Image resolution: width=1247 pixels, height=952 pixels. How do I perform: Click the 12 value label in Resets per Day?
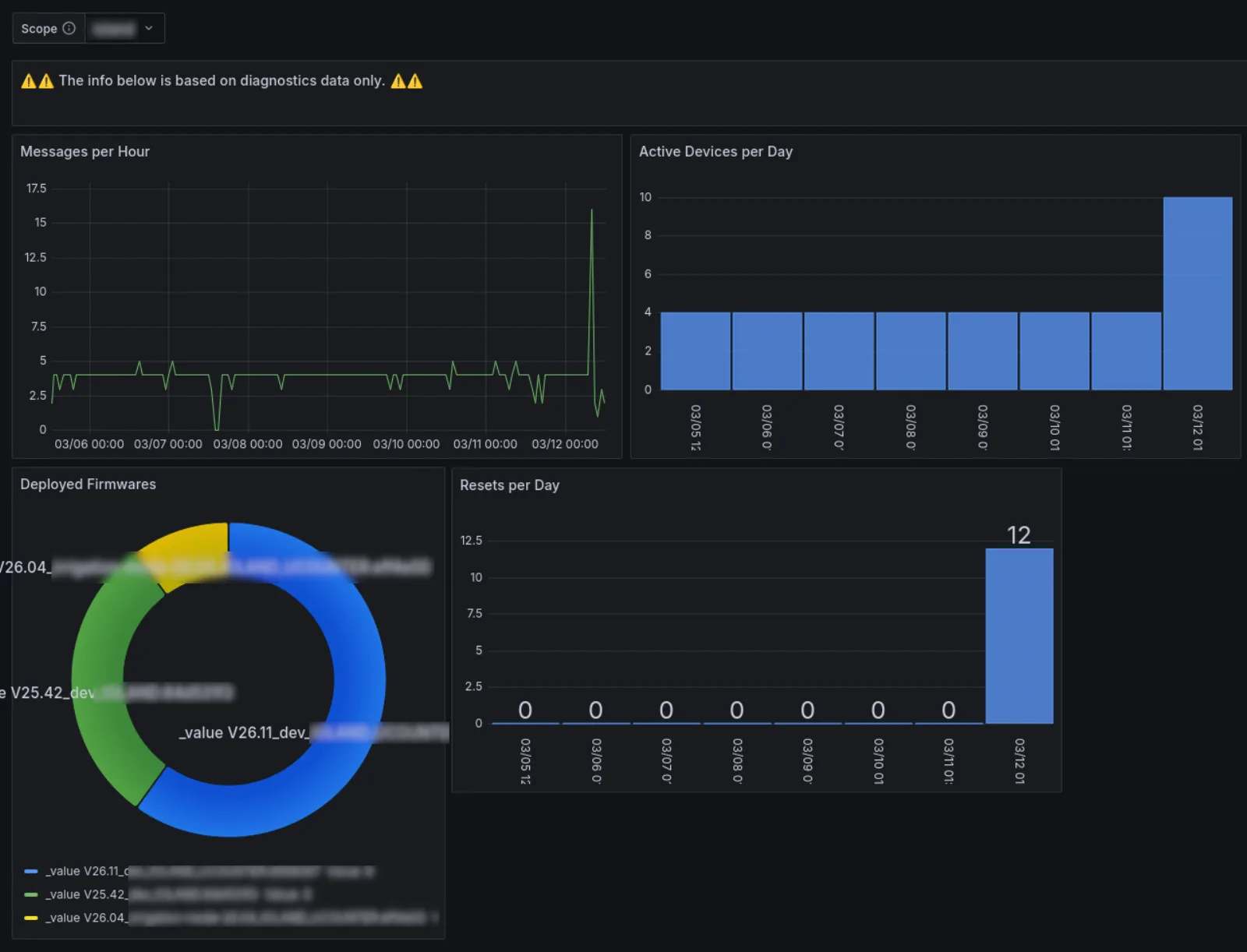[x=1019, y=535]
